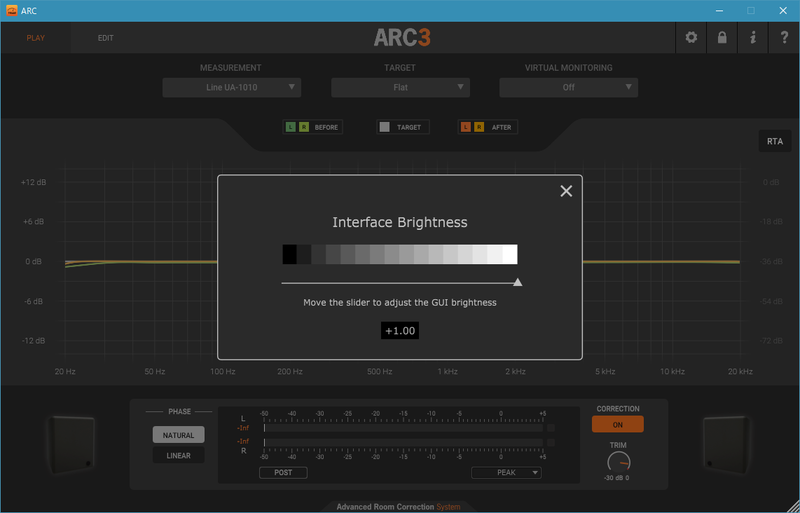Toggle the POST meter button

(x=283, y=473)
